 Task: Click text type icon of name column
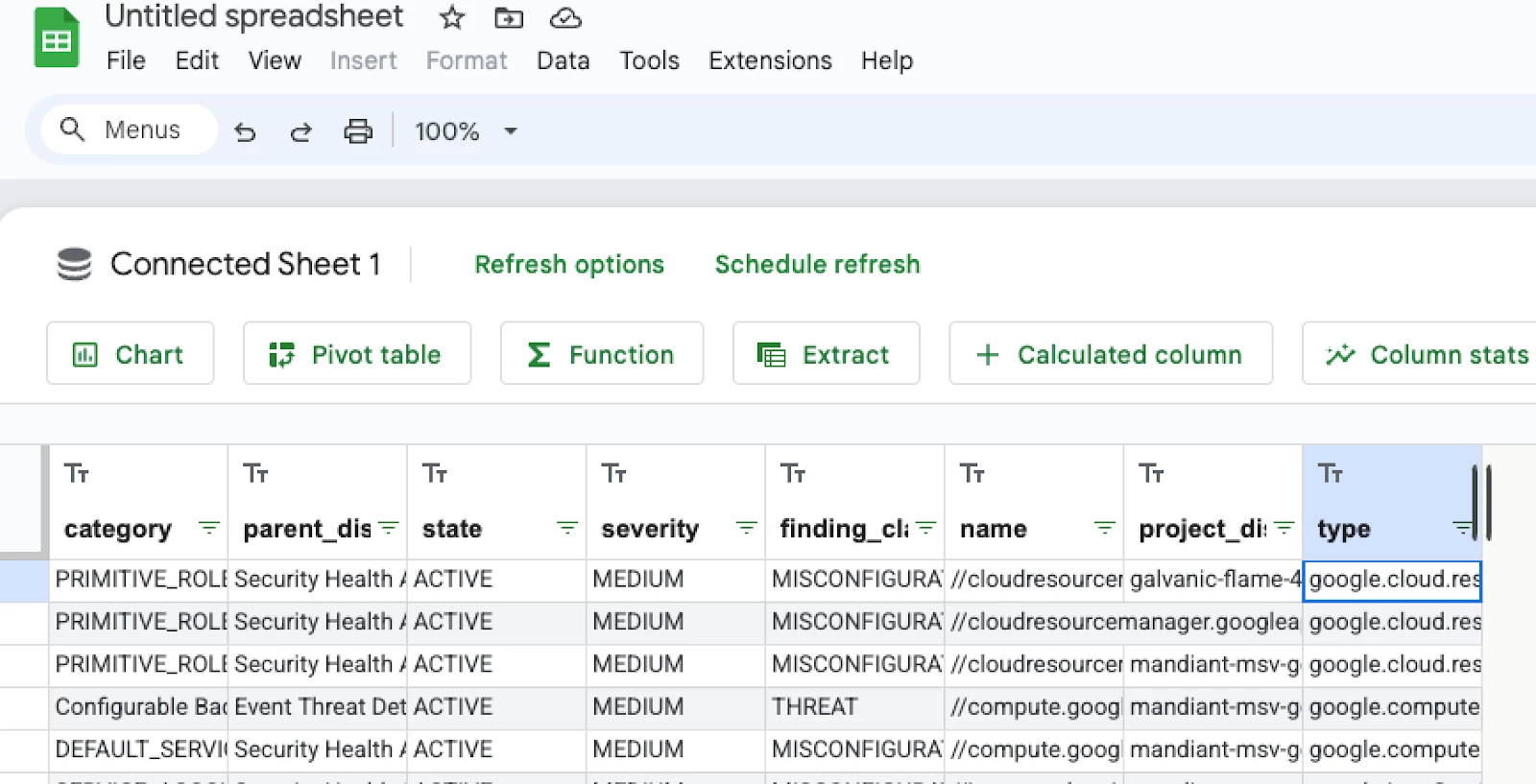coord(972,473)
